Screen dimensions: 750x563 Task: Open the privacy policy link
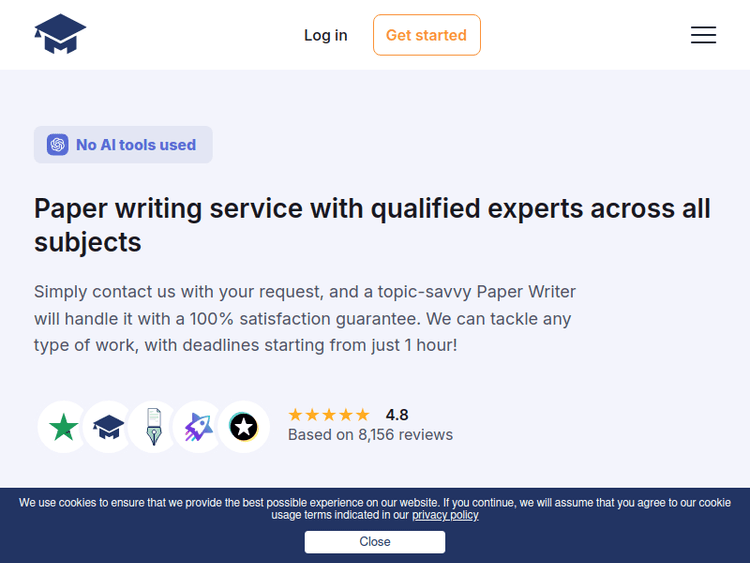coord(445,515)
